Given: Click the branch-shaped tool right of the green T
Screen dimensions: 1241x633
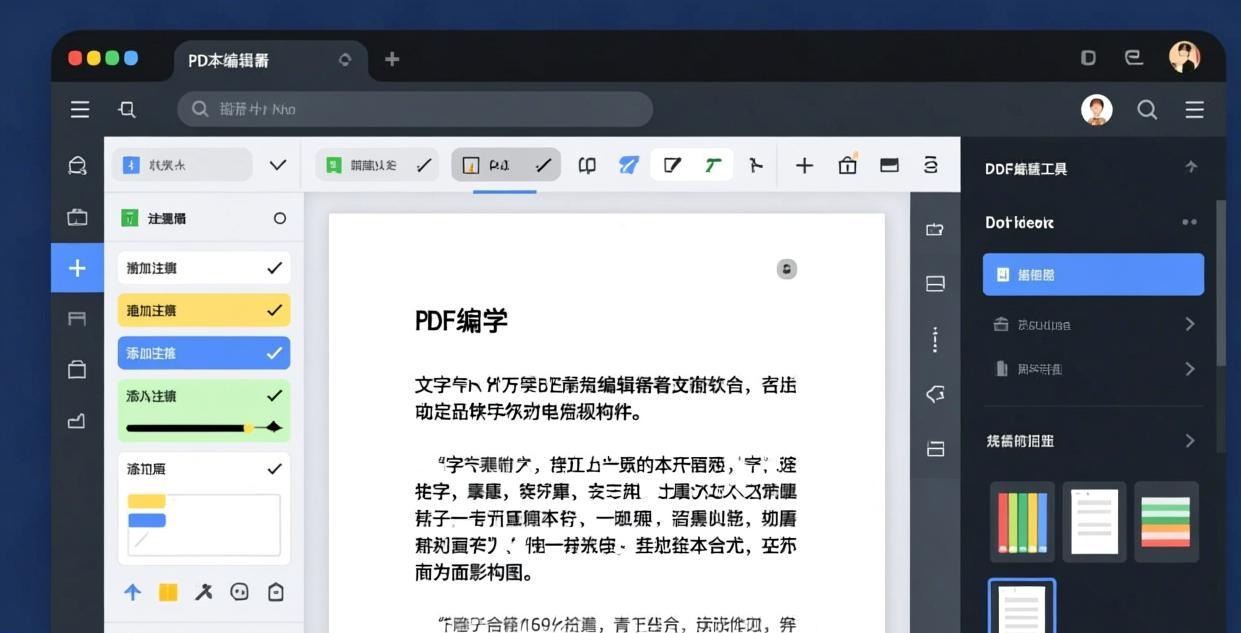Looking at the screenshot, I should click(756, 165).
